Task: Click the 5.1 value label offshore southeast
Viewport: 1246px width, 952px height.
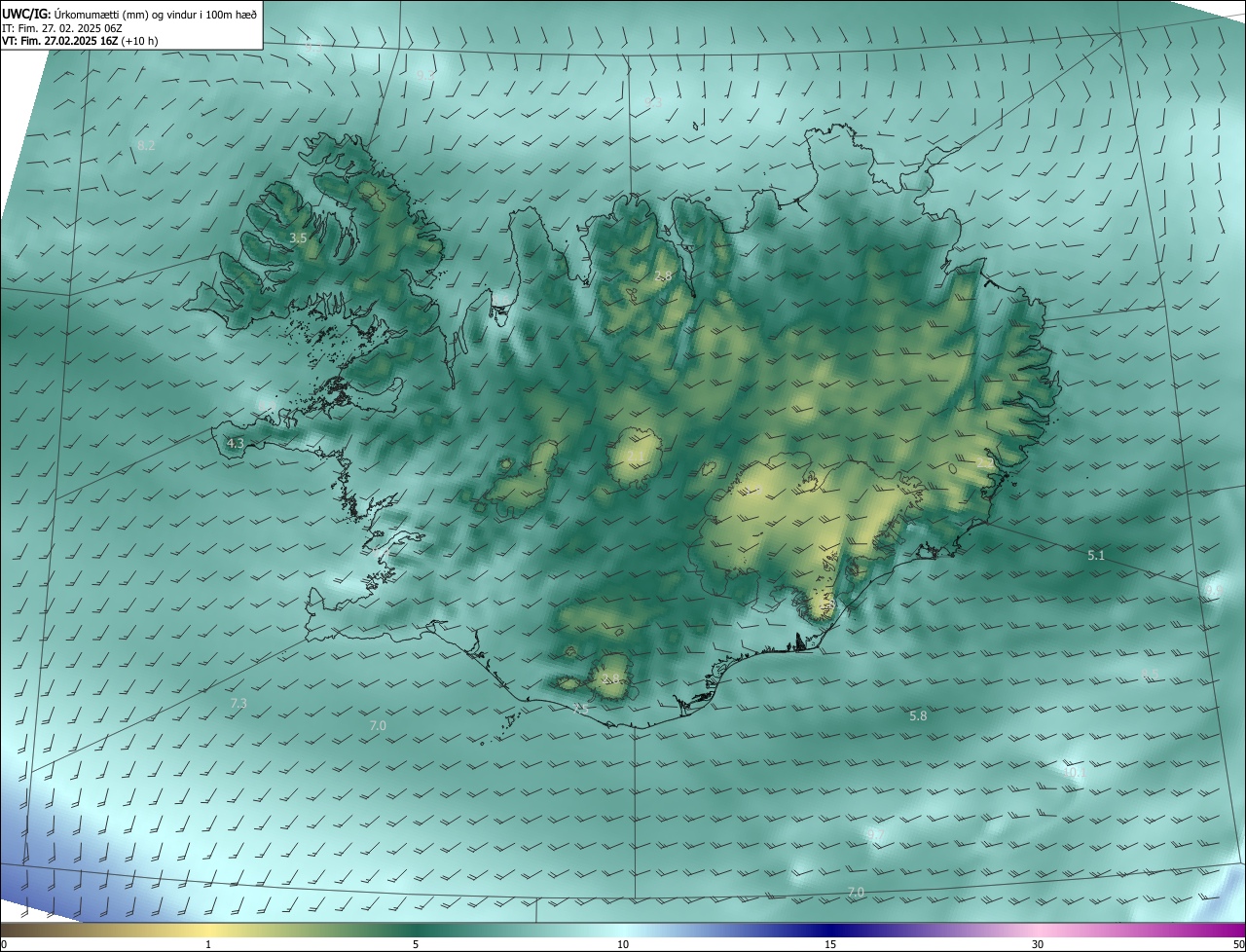Action: point(1096,555)
